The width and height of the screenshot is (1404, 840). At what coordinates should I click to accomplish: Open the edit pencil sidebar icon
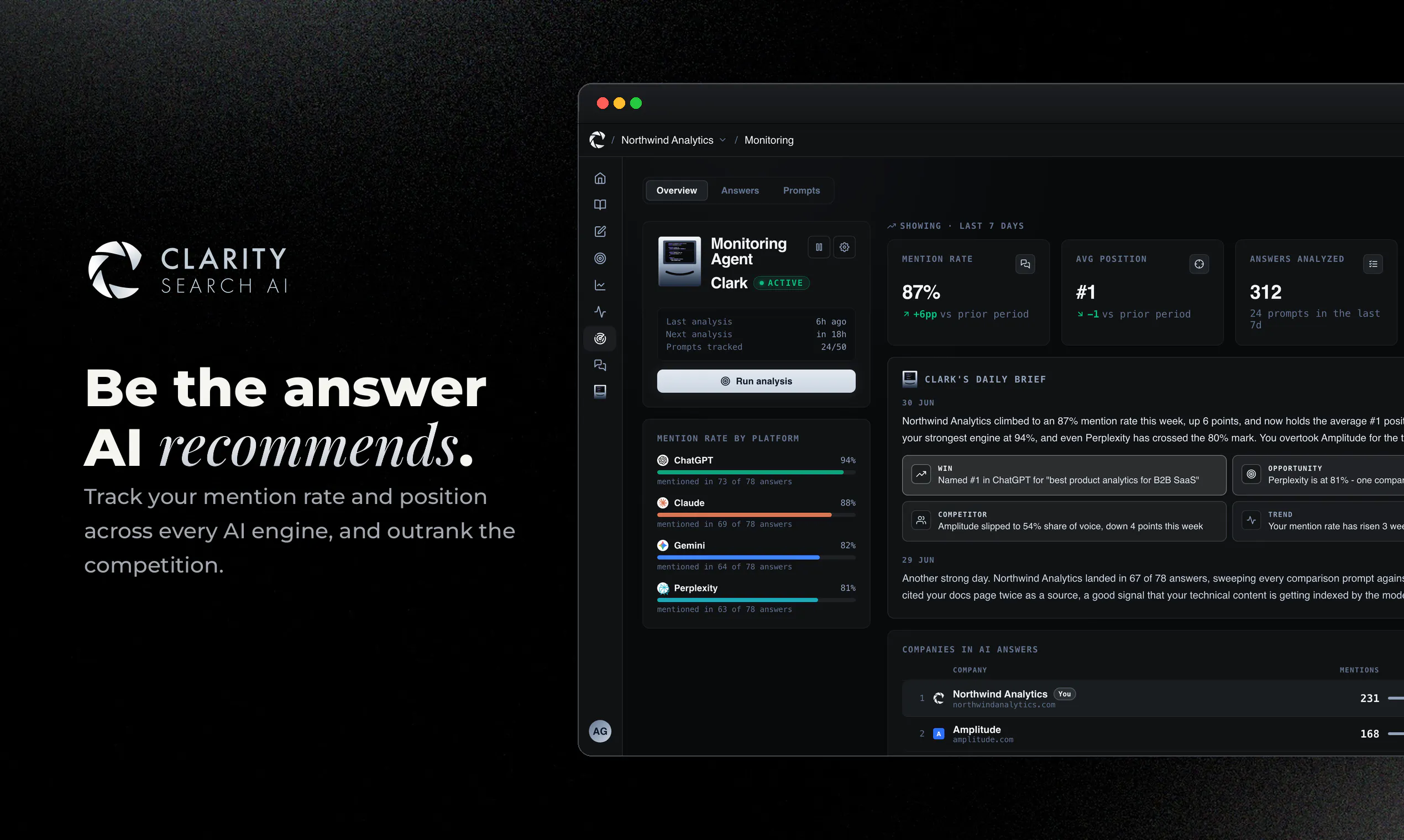600,232
